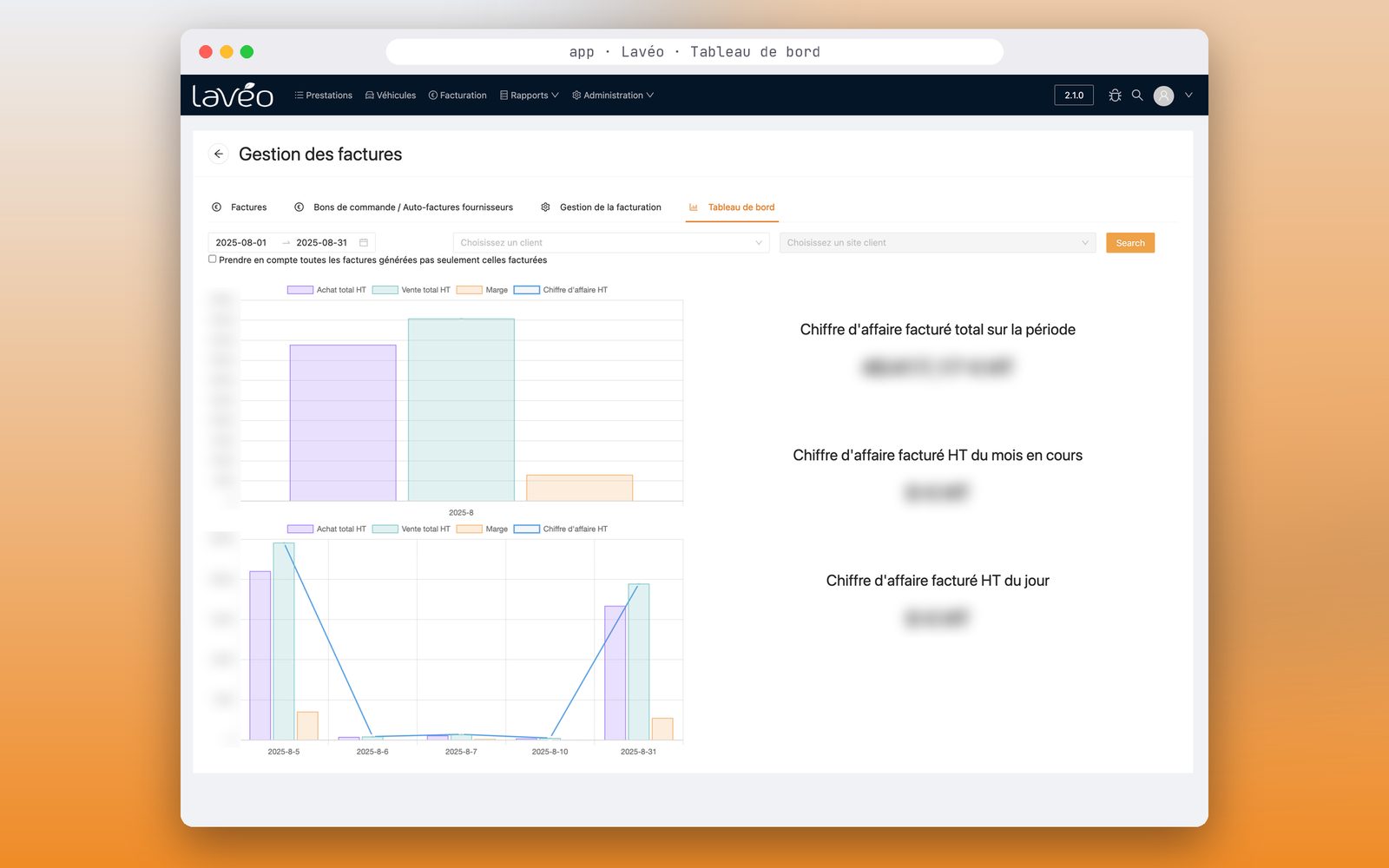Click the gear icon on the Gestion de la facturation tab

point(545,207)
